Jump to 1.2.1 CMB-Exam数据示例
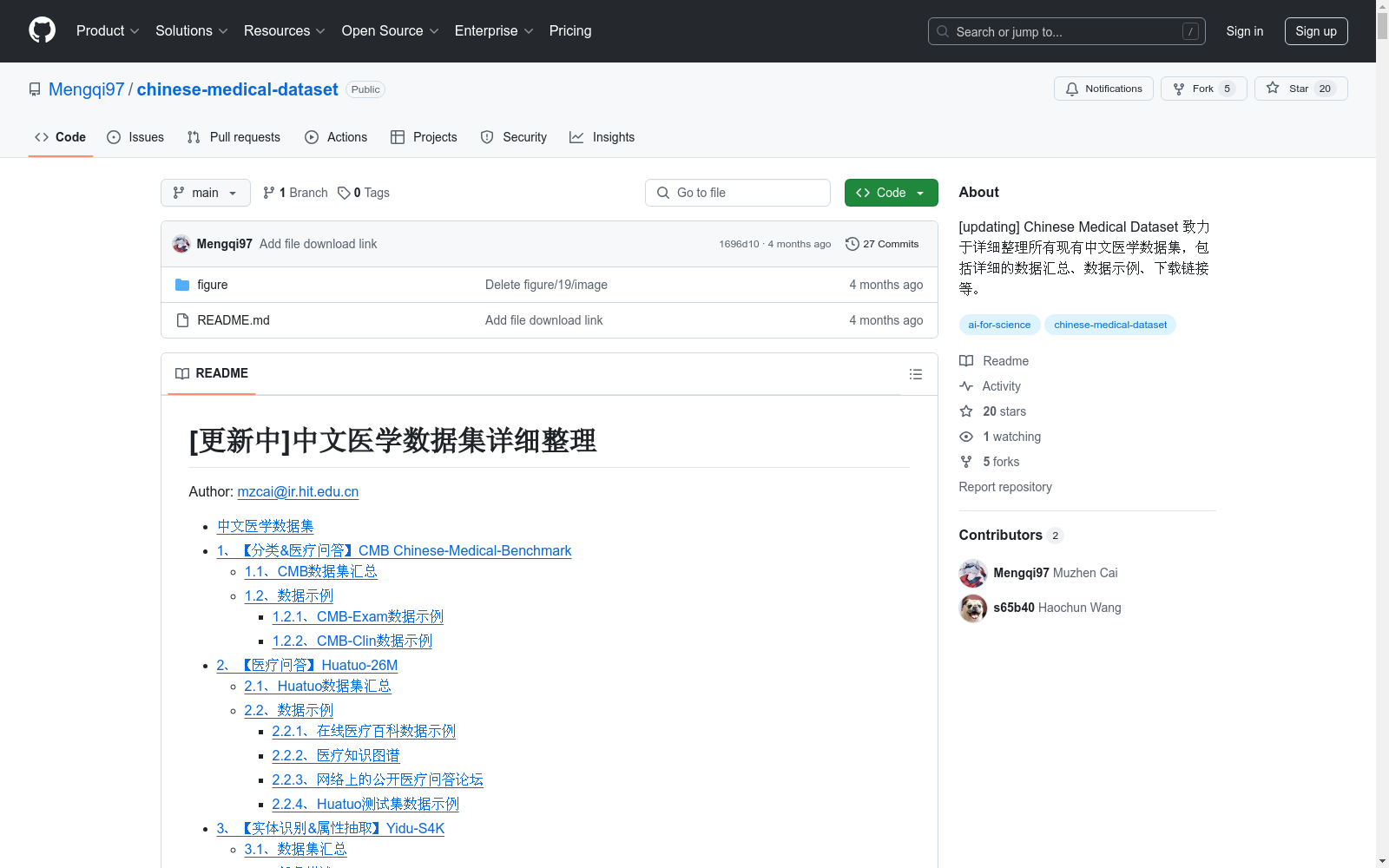1389x868 pixels. (x=358, y=616)
